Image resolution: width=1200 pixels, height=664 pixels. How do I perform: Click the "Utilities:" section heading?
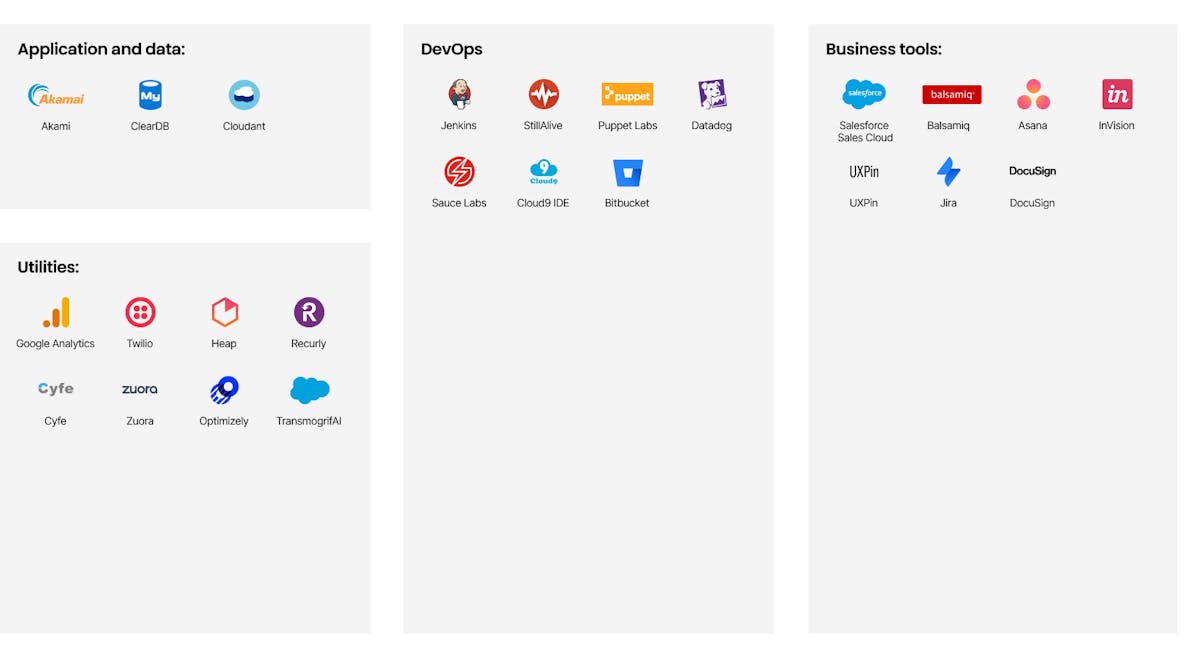pyautogui.click(x=48, y=267)
